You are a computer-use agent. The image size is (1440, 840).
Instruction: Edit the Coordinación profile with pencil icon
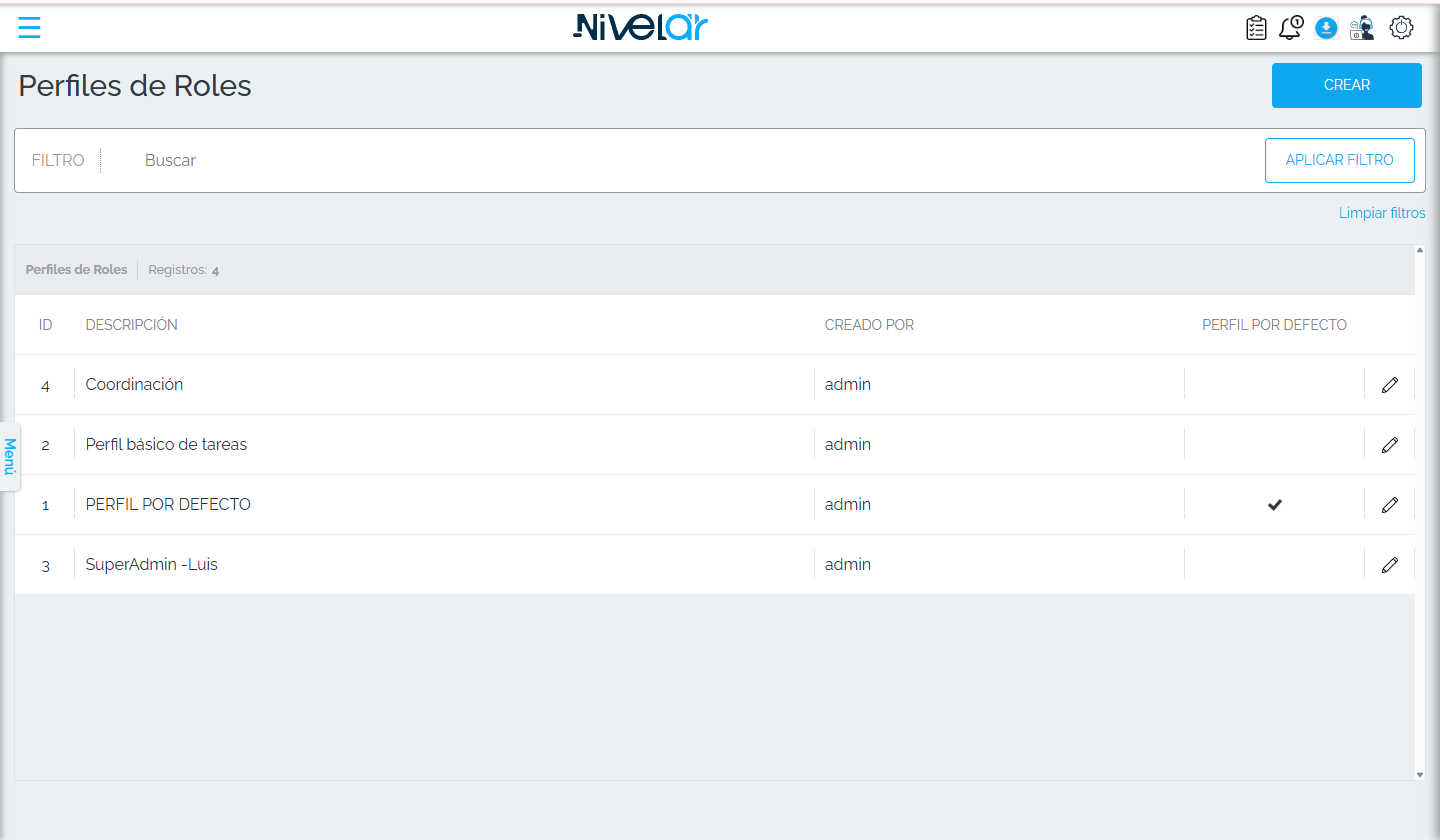[1389, 385]
